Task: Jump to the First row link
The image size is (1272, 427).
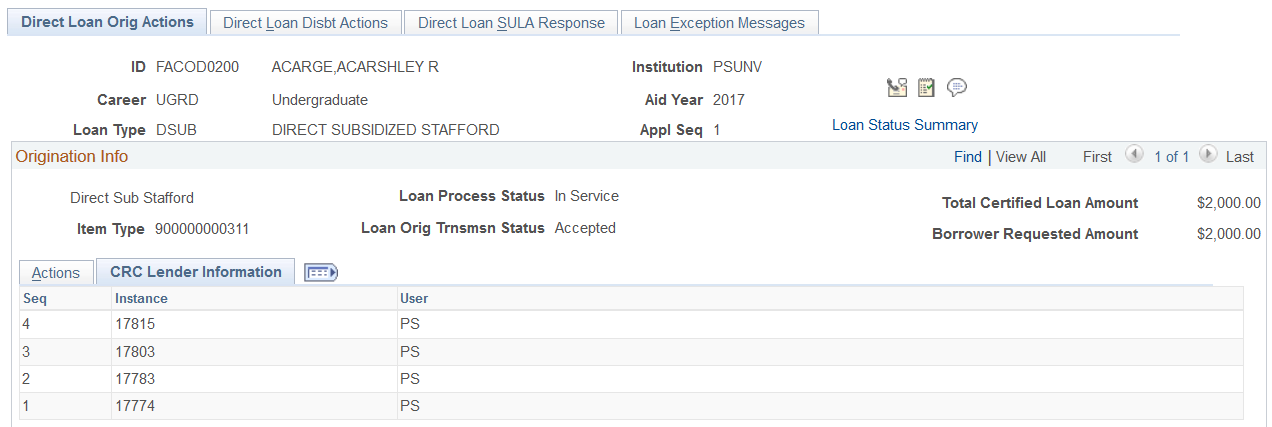Action: tap(1097, 157)
